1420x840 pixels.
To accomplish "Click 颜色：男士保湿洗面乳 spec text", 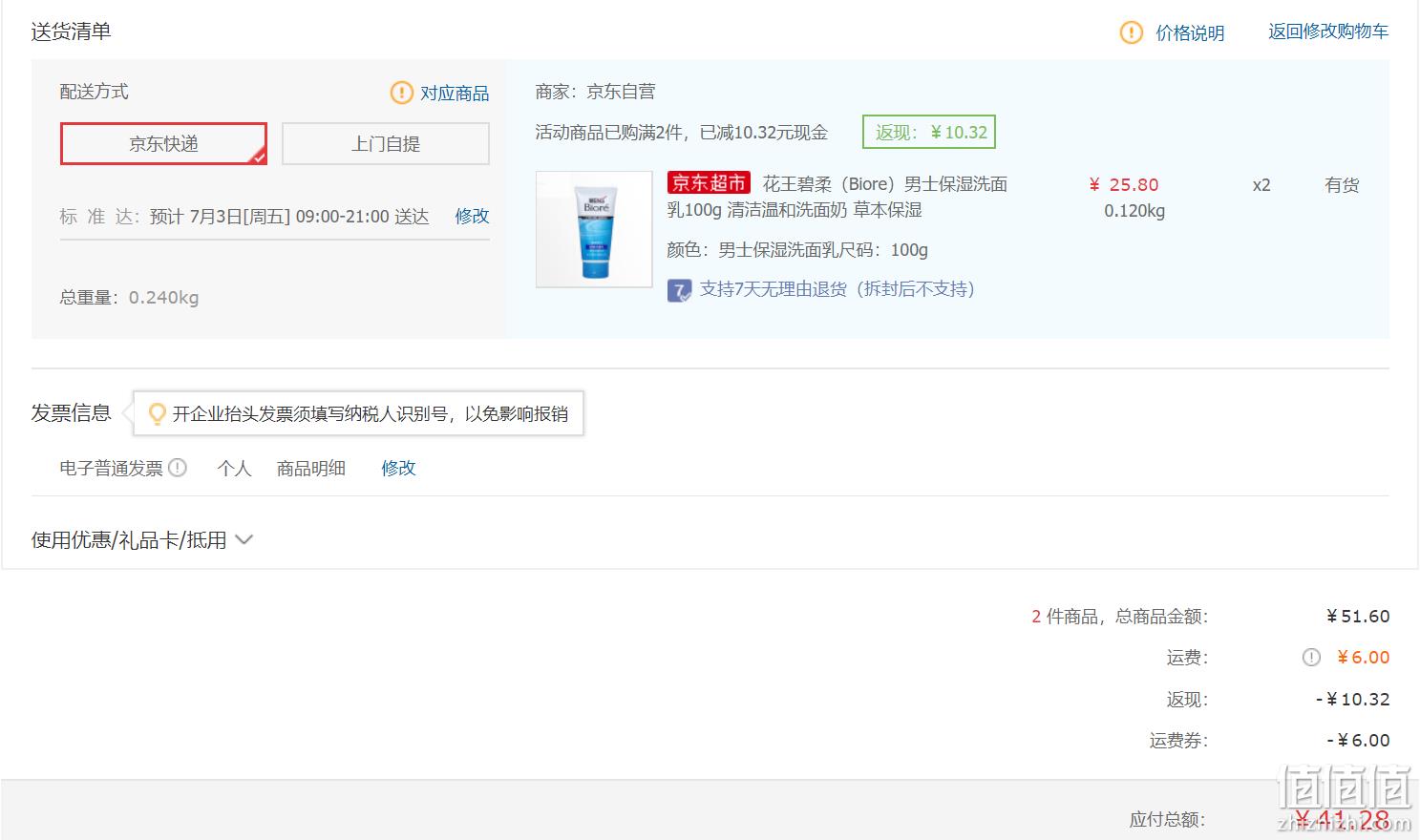I will [797, 250].
